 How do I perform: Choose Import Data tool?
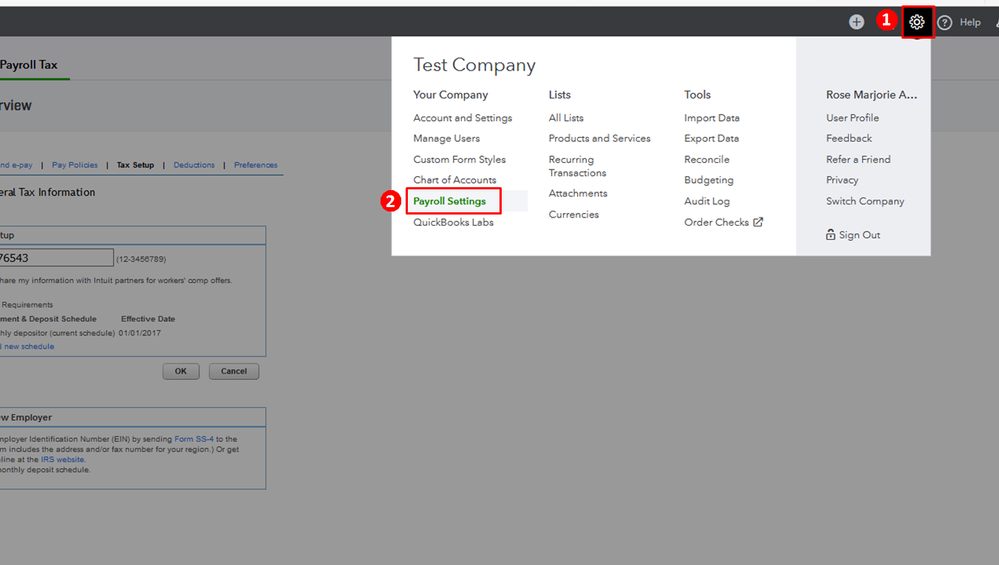pos(711,118)
